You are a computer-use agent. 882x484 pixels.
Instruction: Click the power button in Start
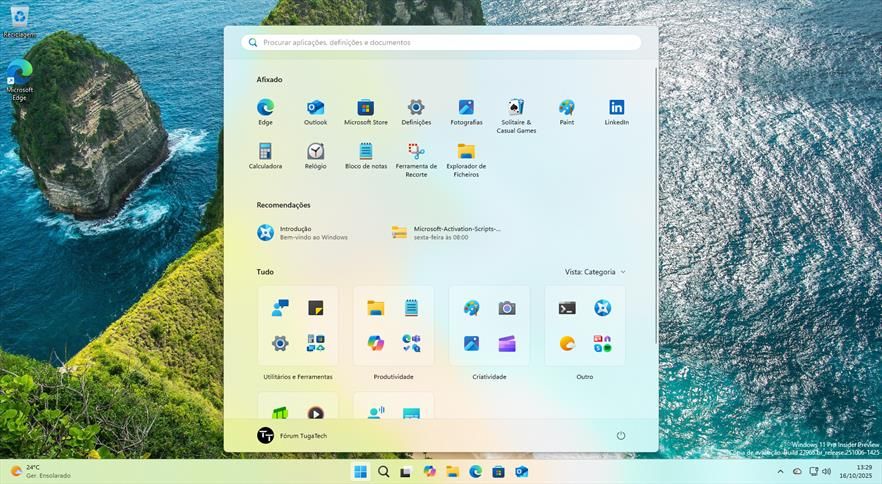tap(620, 436)
